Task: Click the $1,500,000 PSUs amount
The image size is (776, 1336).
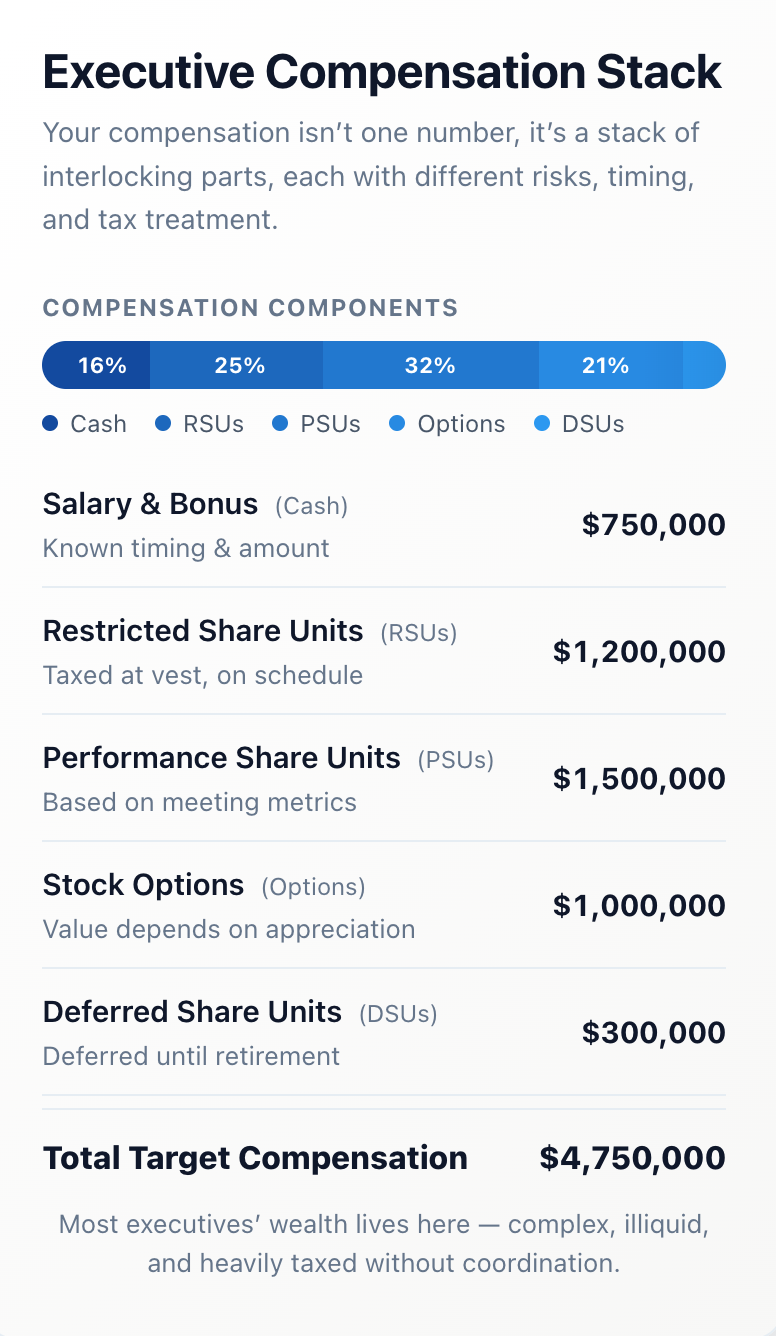Action: pos(639,779)
